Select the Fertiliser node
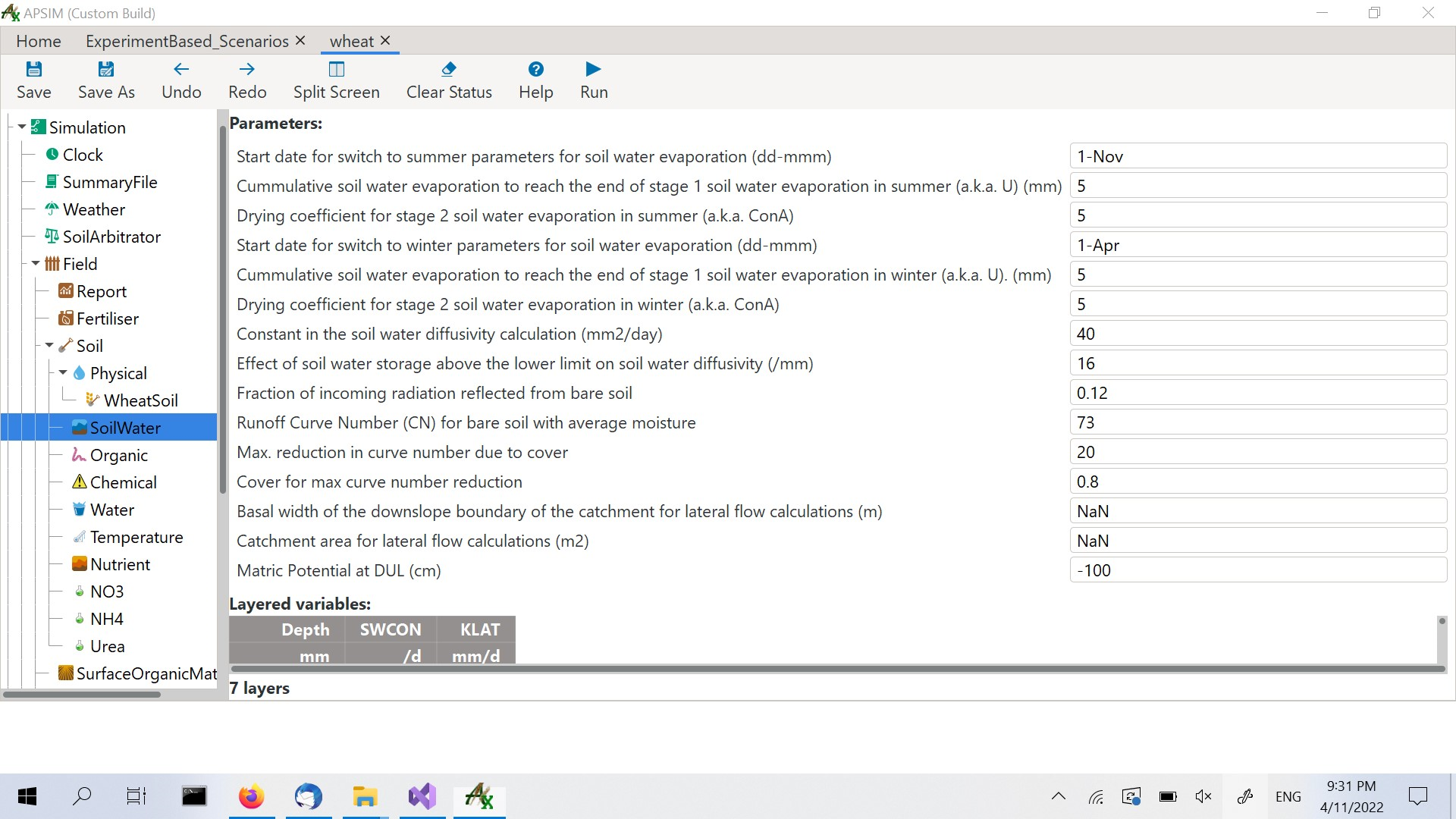The image size is (1456, 819). pyautogui.click(x=107, y=318)
